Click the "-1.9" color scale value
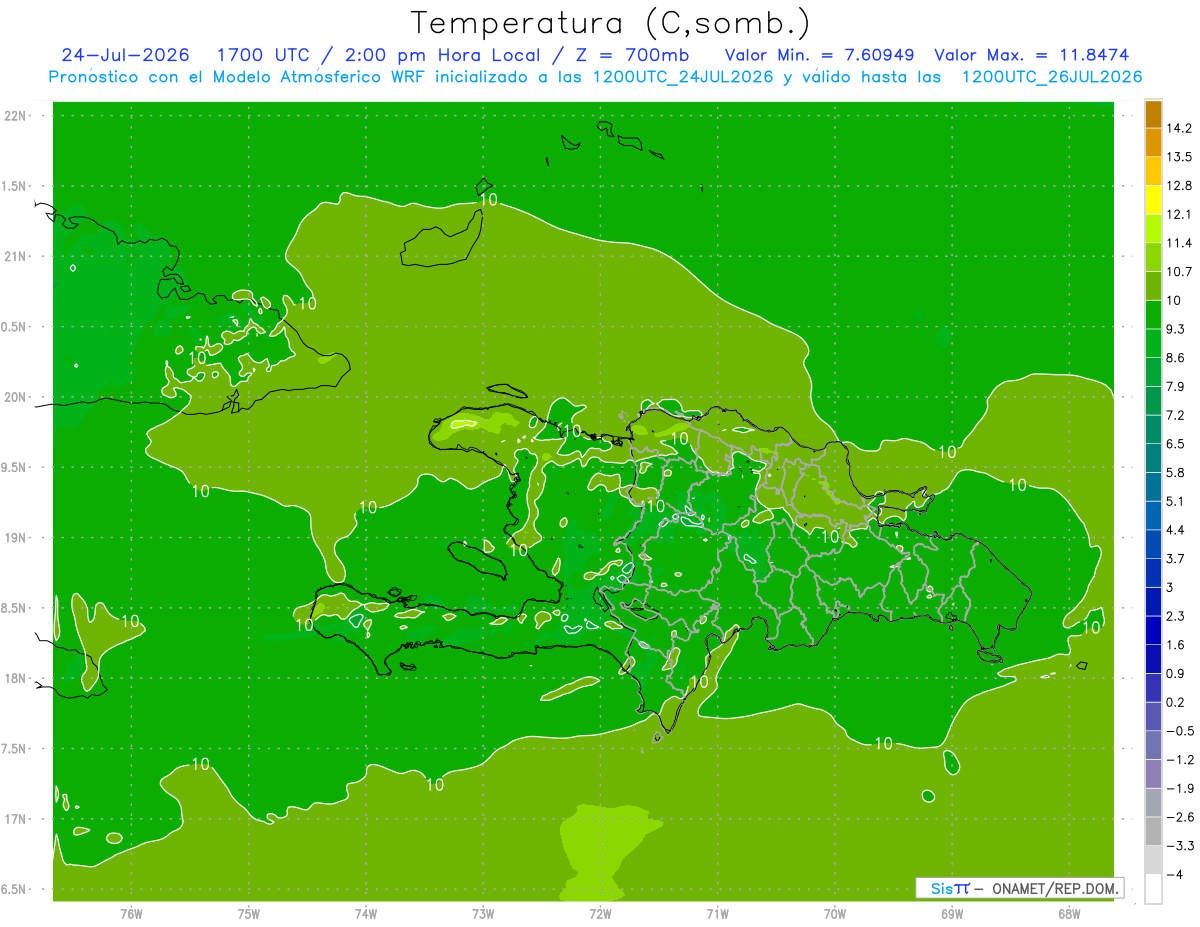This screenshot has height=927, width=1200. coord(1179,788)
